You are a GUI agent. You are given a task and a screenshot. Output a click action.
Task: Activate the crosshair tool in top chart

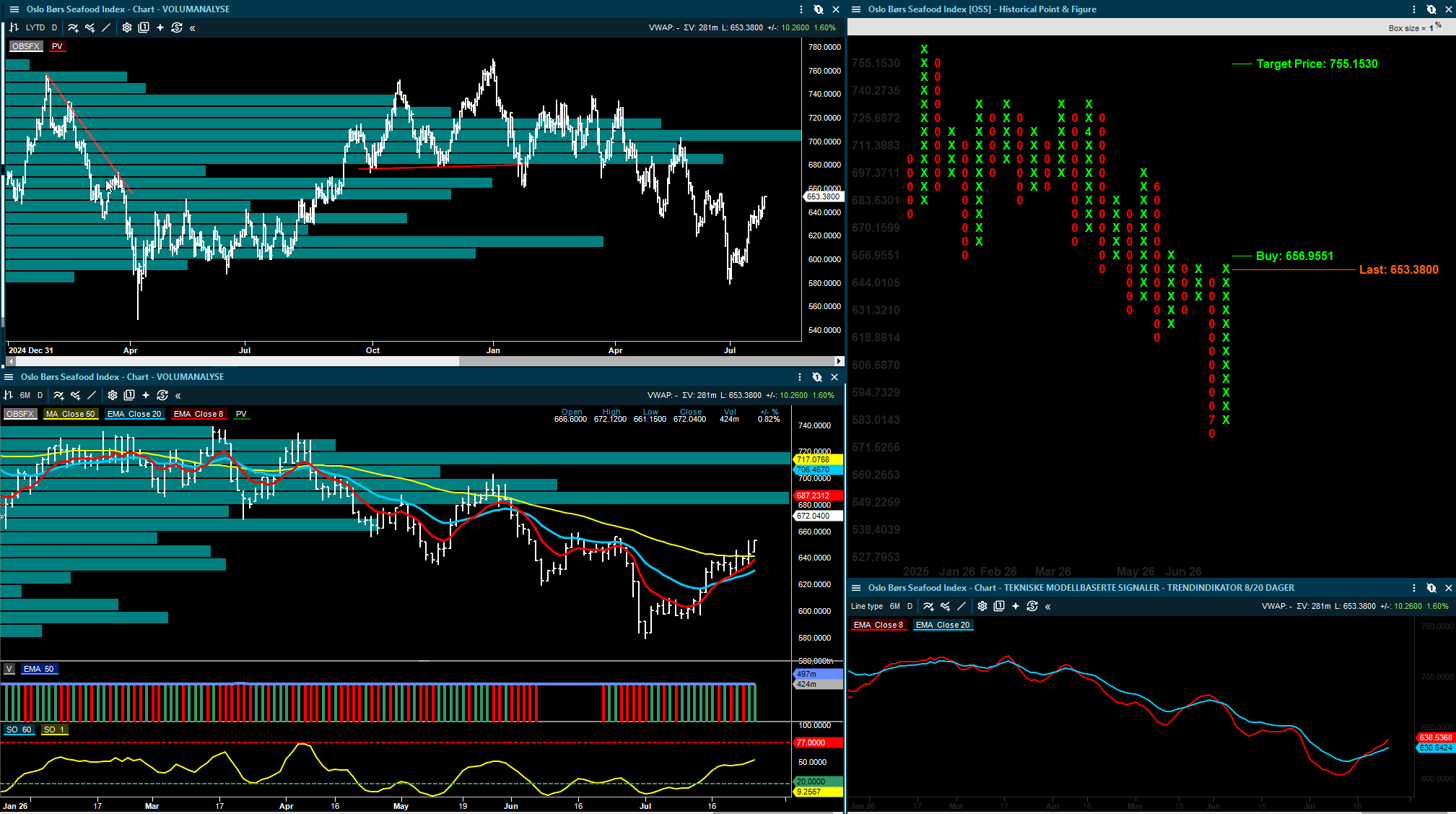pyautogui.click(x=160, y=27)
